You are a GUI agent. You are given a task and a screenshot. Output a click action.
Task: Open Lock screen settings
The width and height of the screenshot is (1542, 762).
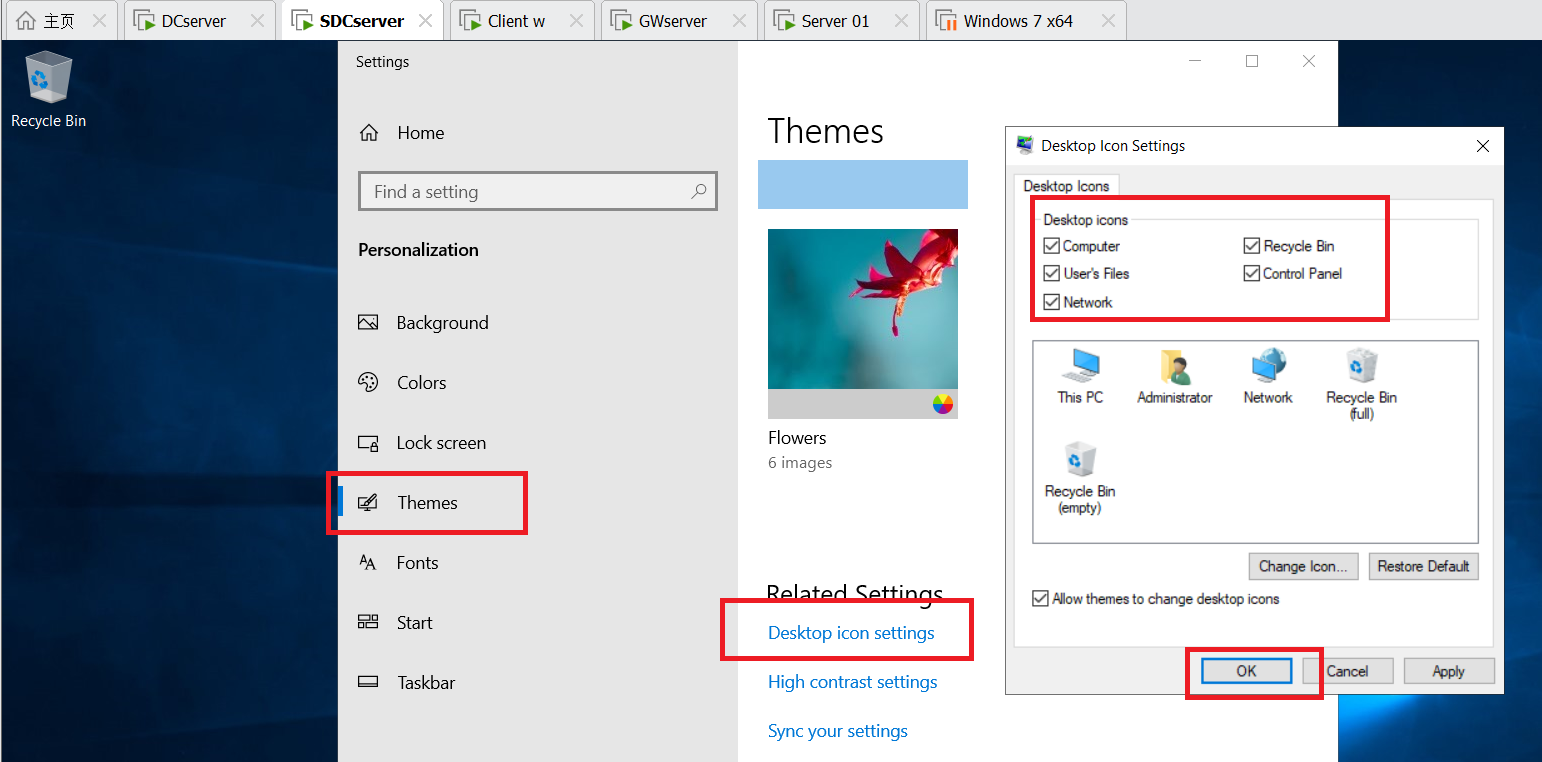click(x=442, y=442)
